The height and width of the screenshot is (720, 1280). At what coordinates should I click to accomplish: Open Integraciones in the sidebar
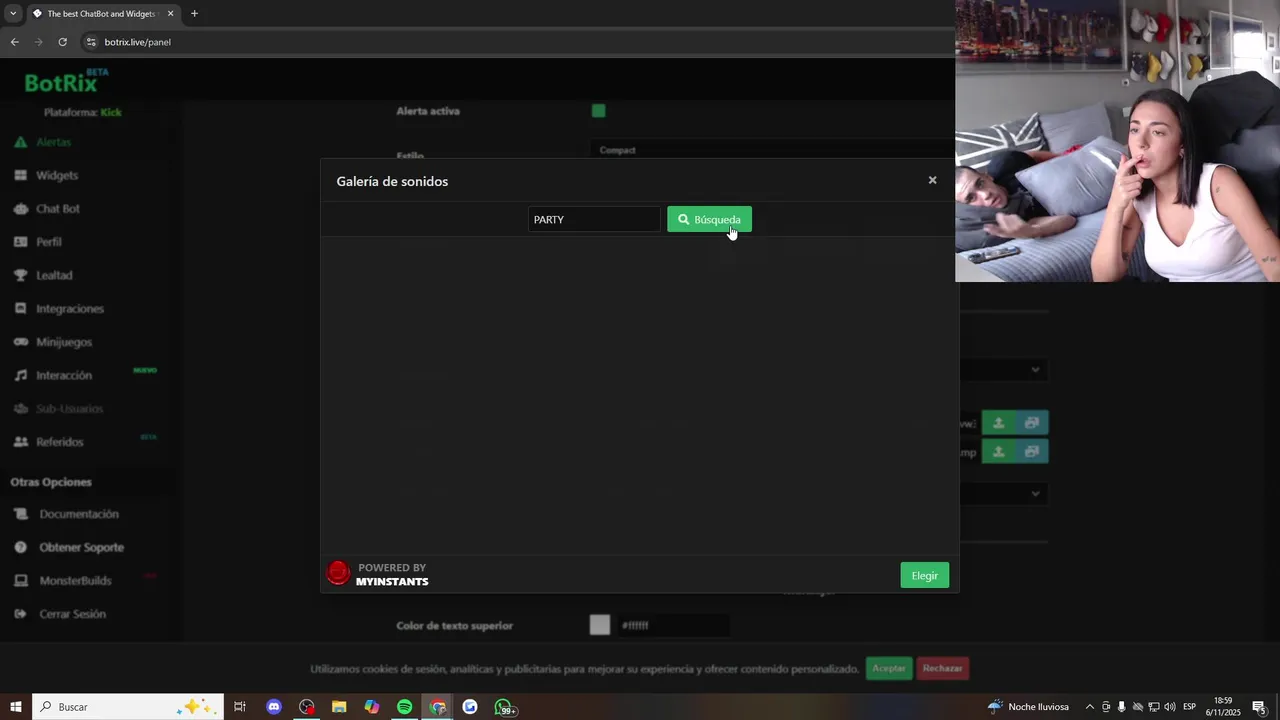[70, 309]
